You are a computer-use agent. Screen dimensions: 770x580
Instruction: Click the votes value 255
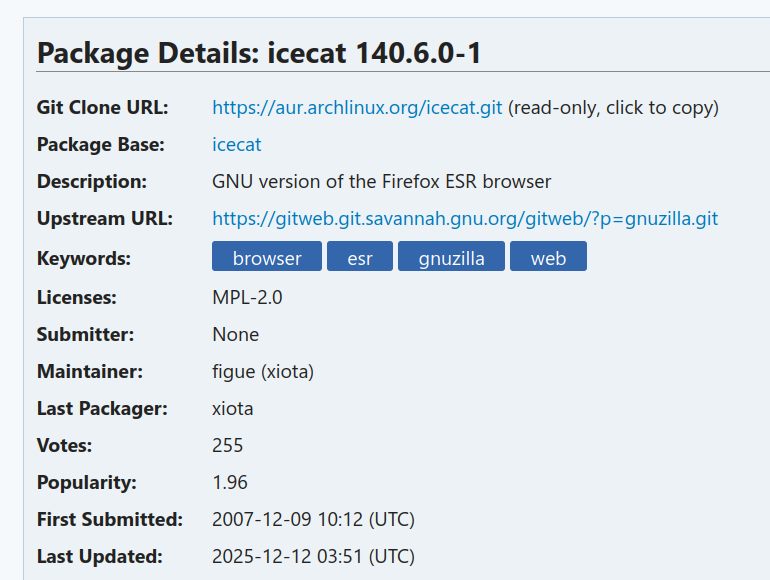point(227,445)
